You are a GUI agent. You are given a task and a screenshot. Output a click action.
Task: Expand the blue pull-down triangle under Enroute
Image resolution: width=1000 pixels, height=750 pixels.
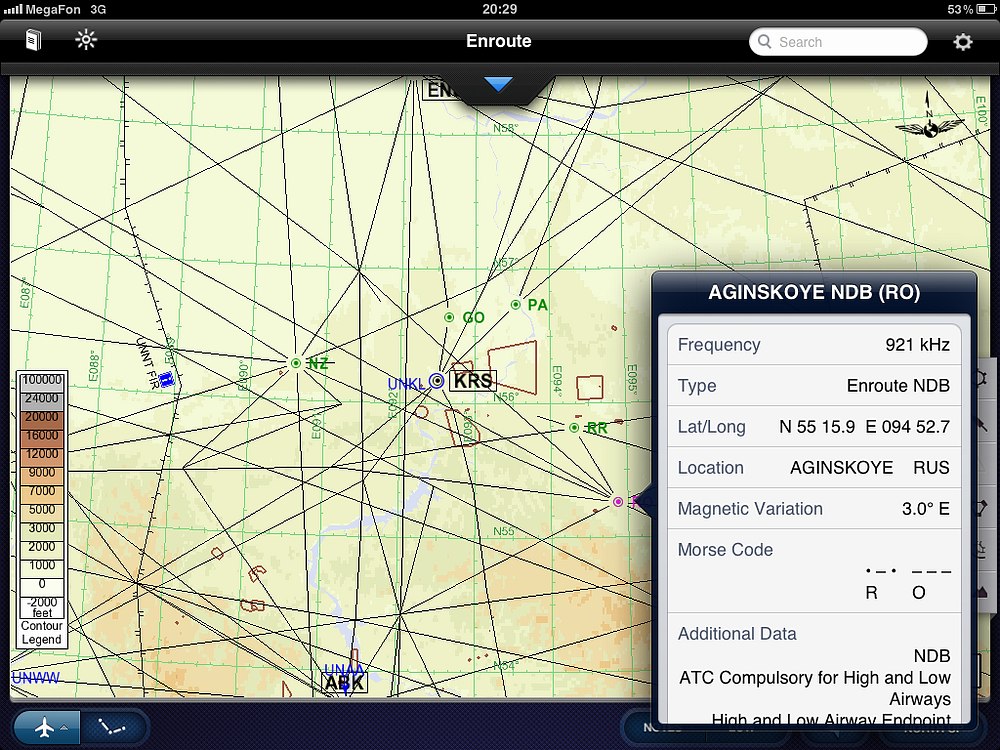[x=498, y=85]
